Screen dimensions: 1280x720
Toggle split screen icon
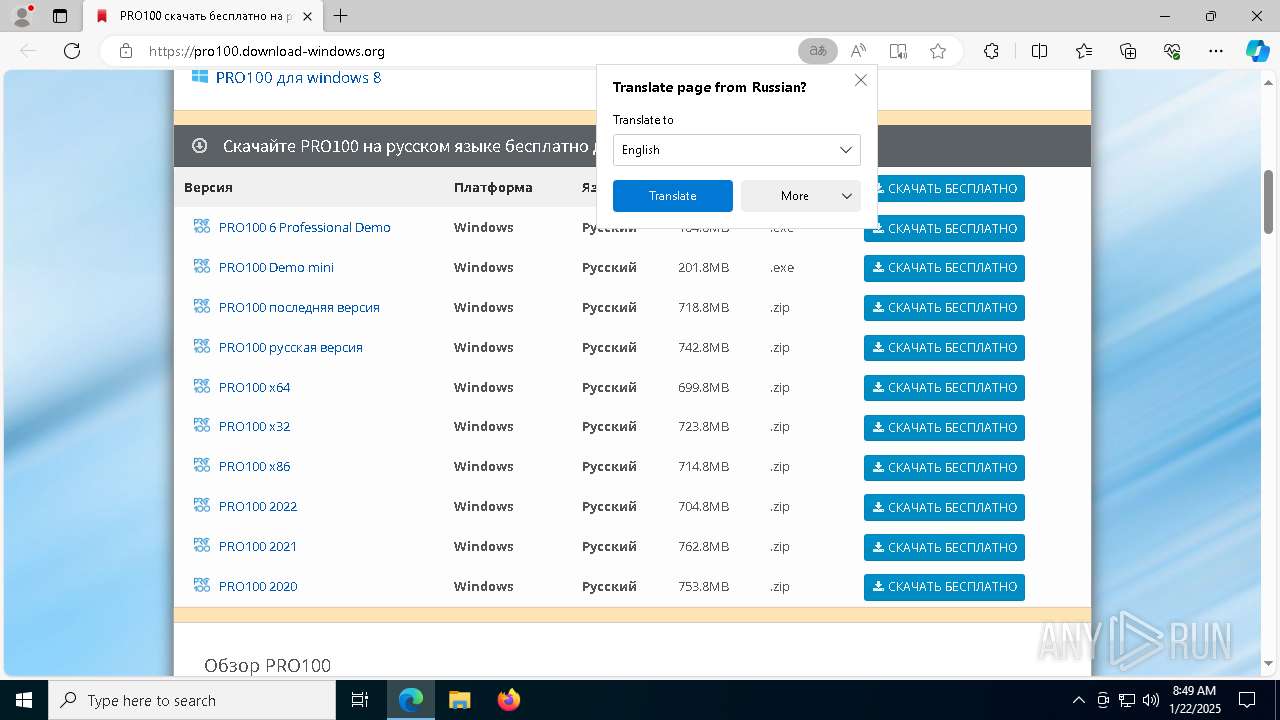click(x=1039, y=51)
